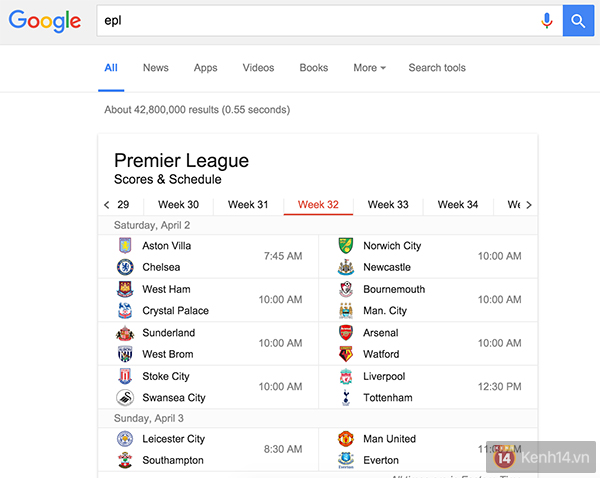Click the Chelsea club crest

click(x=125, y=267)
